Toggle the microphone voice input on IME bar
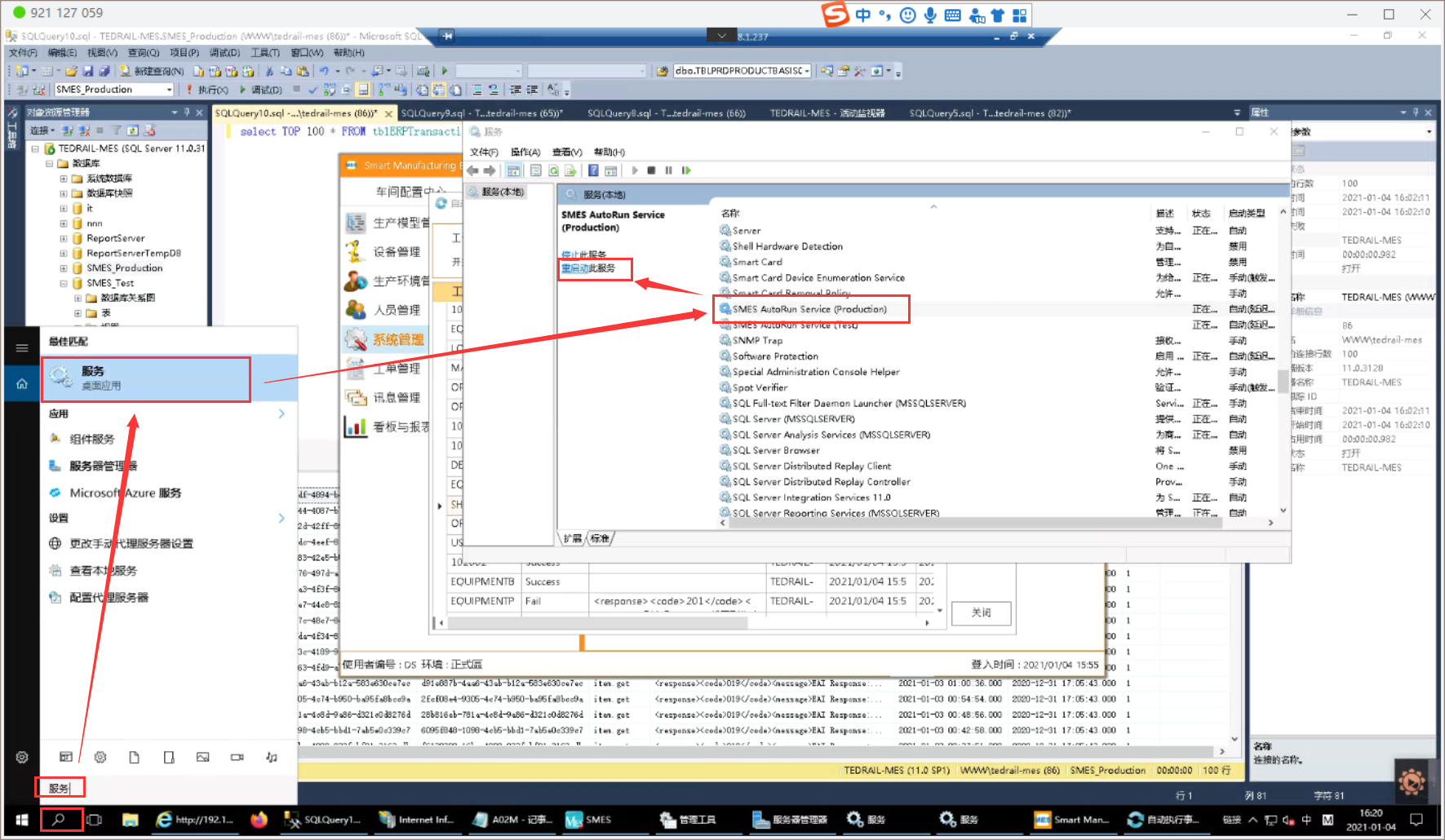This screenshot has height=840, width=1445. (930, 15)
